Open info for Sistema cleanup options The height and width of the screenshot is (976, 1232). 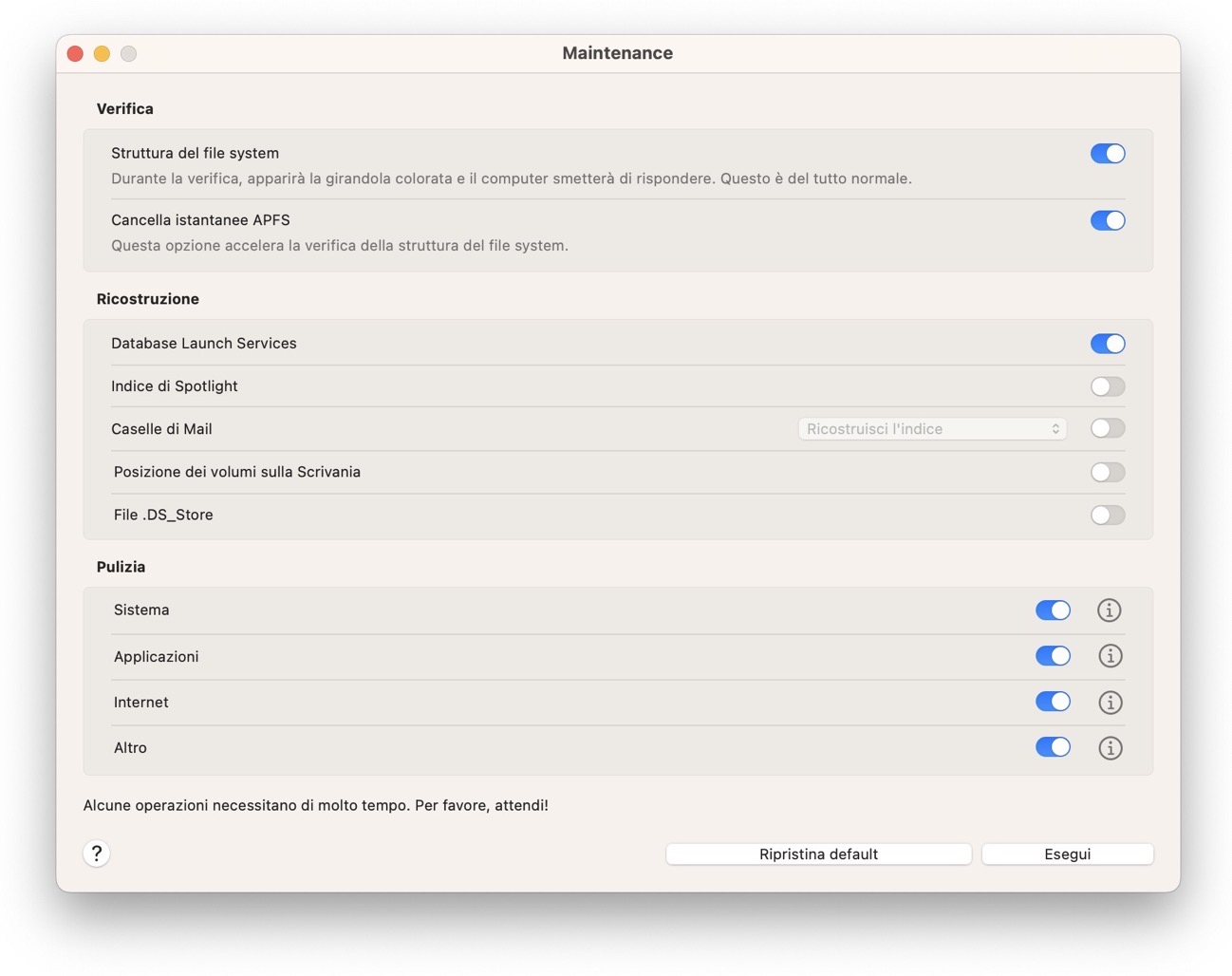[x=1110, y=610]
